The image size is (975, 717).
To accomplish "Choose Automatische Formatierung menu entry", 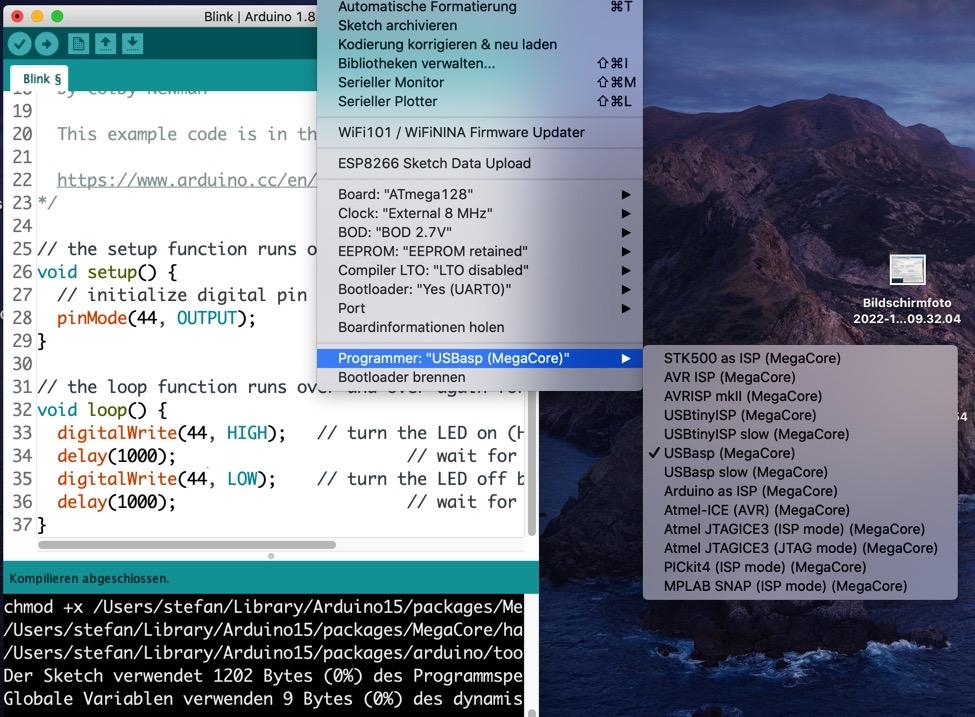I will pyautogui.click(x=479, y=7).
